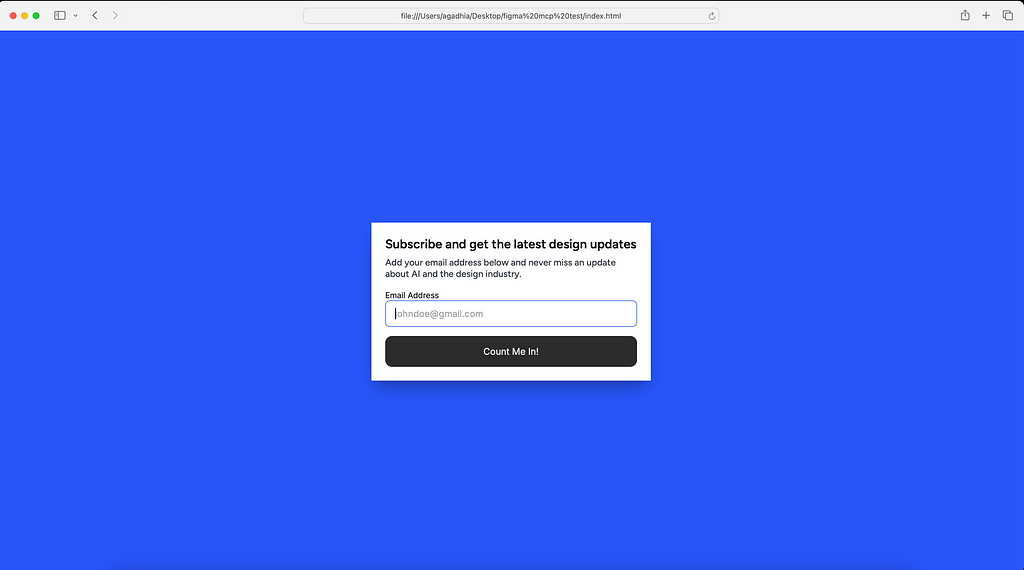Viewport: 1024px width, 570px height.
Task: Click the Subscribe heading text
Action: pyautogui.click(x=511, y=244)
